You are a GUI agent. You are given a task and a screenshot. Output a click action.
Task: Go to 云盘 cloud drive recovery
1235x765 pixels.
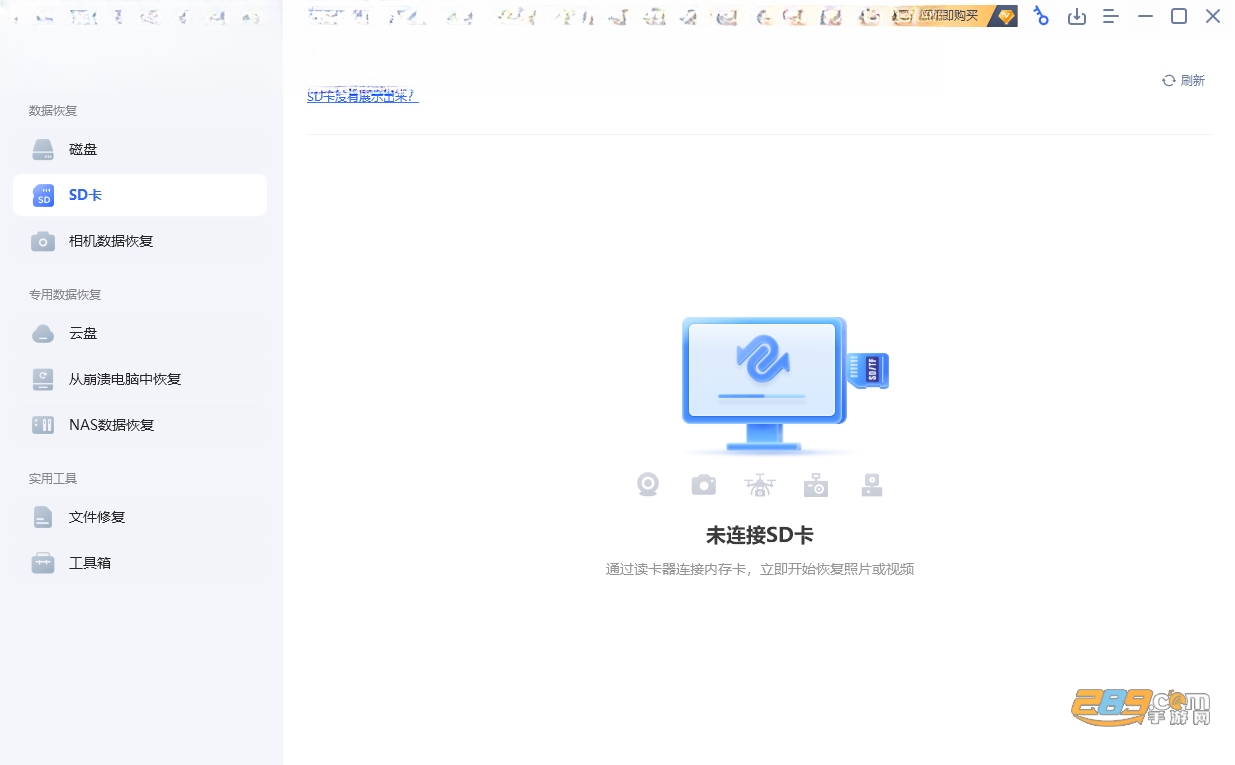(x=140, y=333)
